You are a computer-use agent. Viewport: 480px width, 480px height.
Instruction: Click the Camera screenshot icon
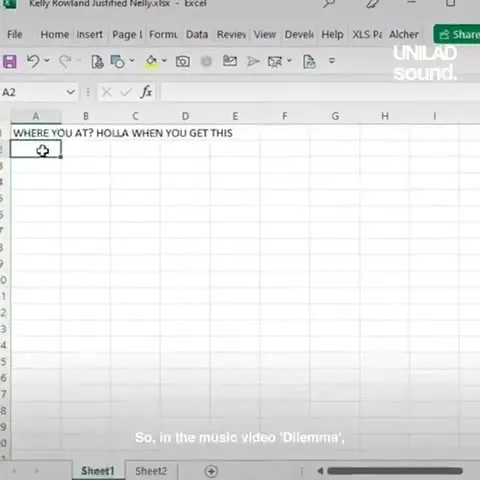[x=183, y=61]
